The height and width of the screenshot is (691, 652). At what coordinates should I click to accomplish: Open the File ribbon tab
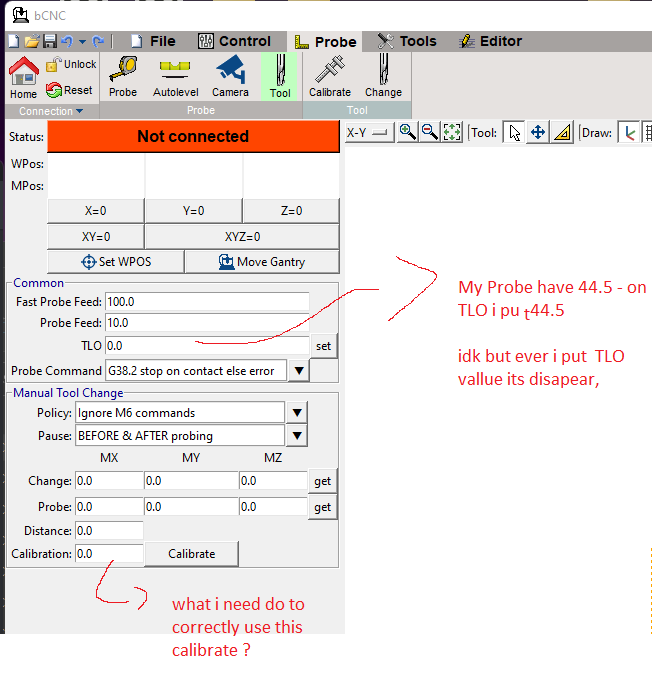153,41
